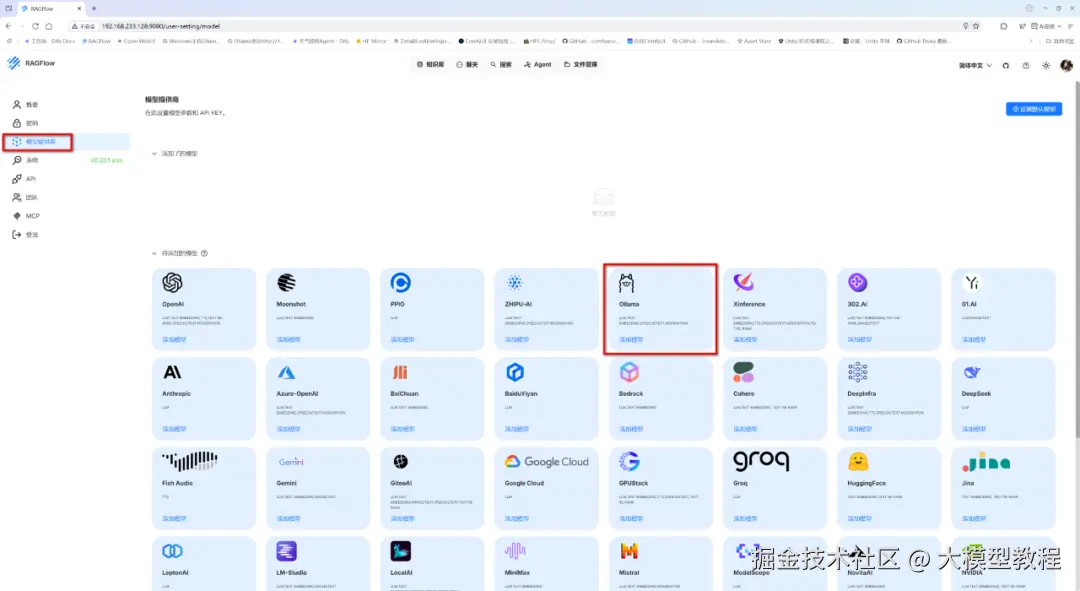
Task: Click the blue set default models button
Action: [x=1034, y=109]
